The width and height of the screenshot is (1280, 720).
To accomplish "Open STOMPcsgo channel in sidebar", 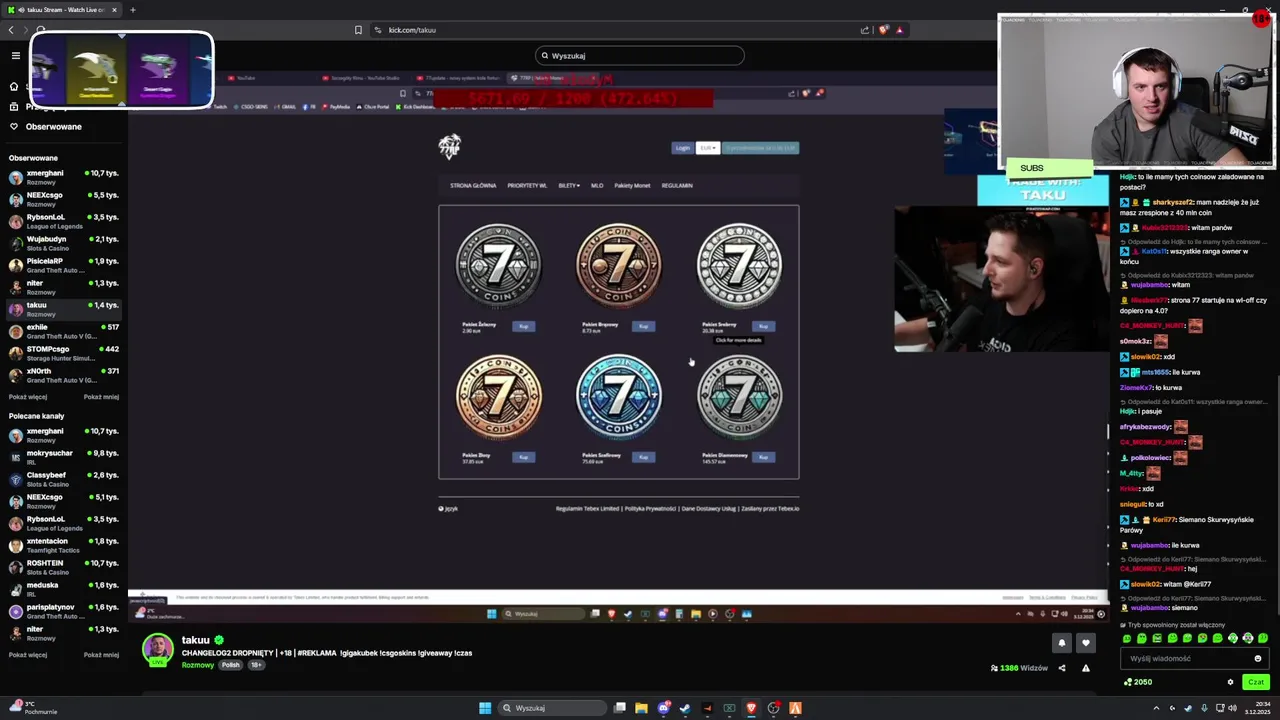I will pos(64,353).
